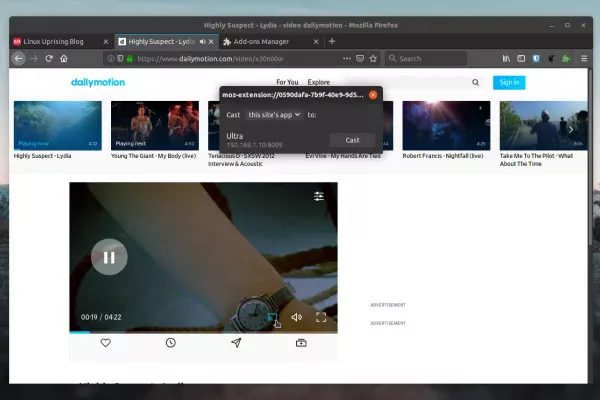Image resolution: width=600 pixels, height=400 pixels.
Task: Click the green puzzle extension icon
Action: [x=566, y=59]
